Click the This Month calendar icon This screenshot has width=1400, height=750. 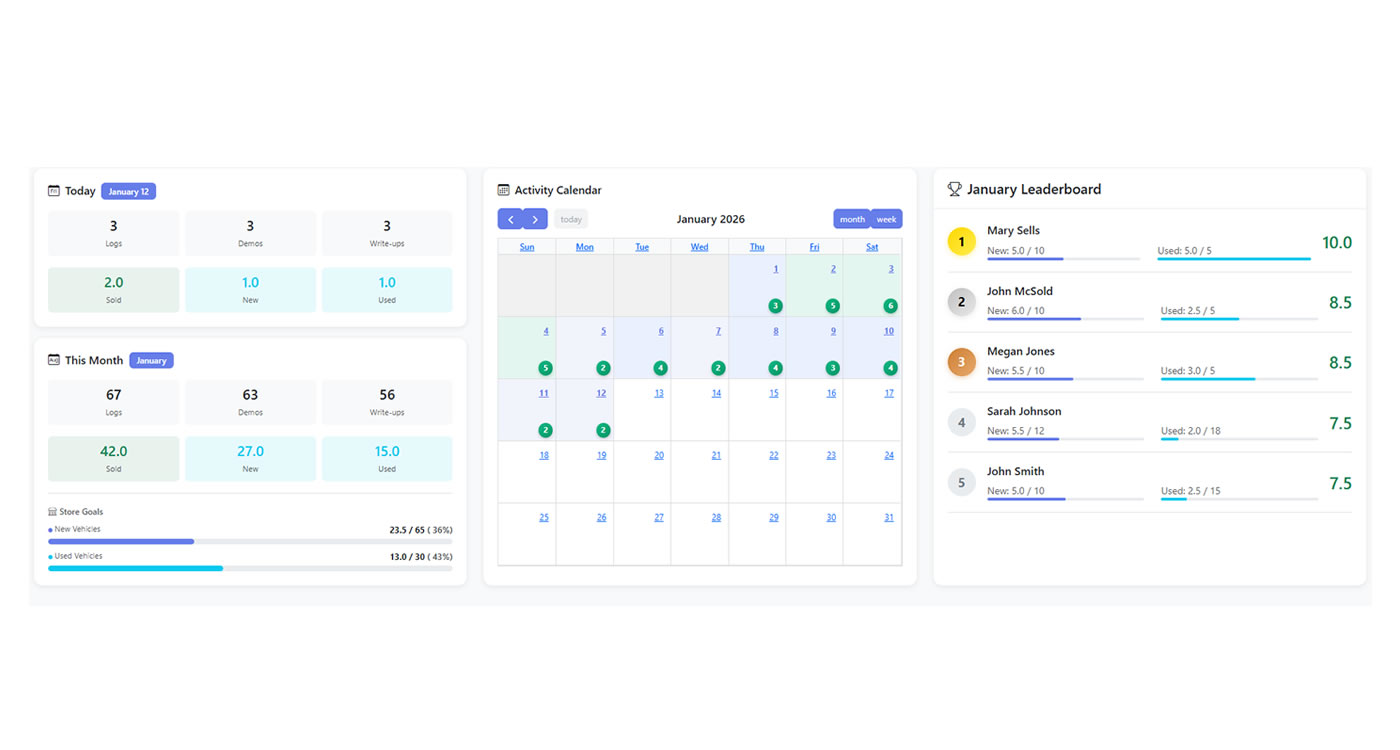click(53, 360)
